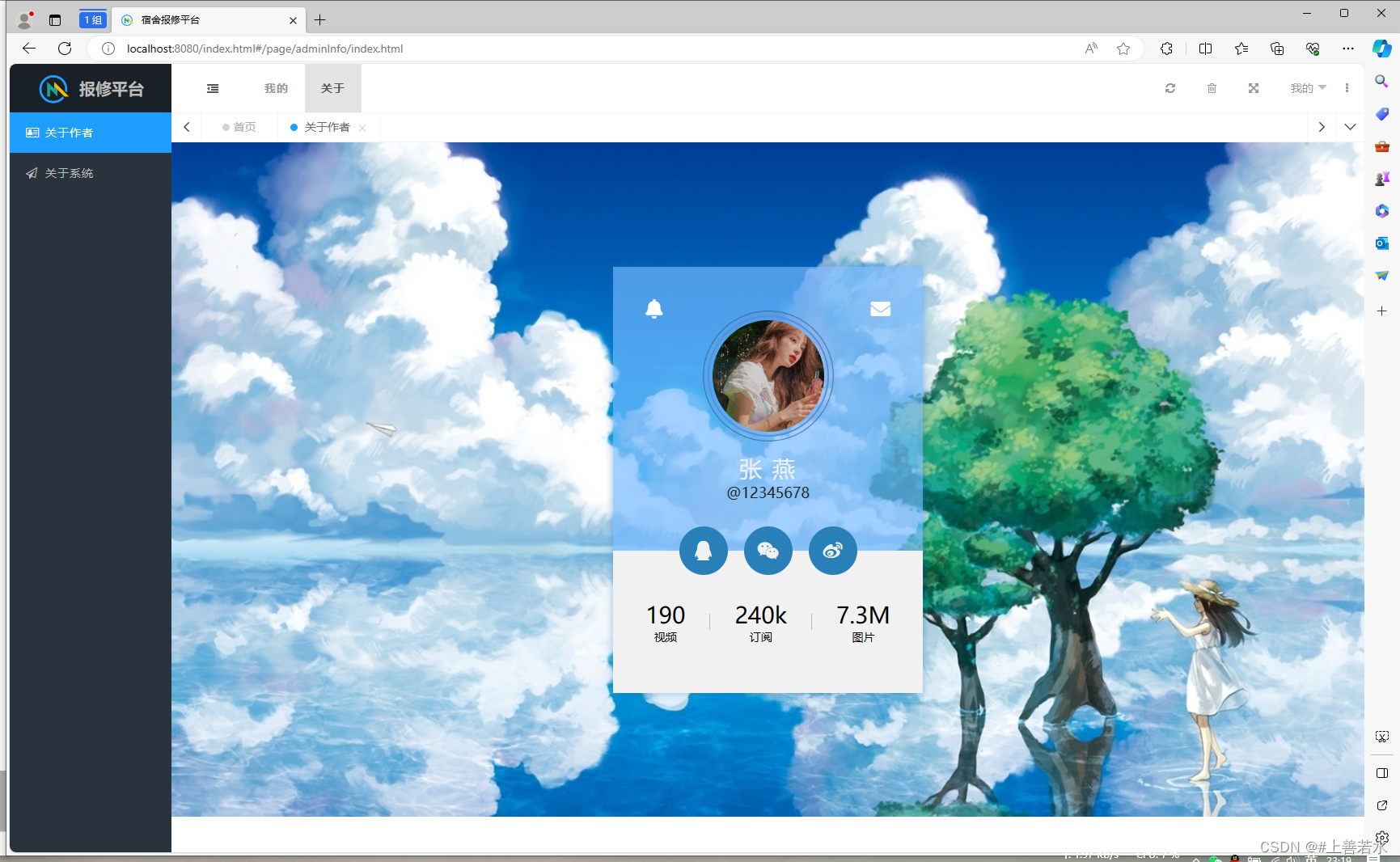
Task: Click the profile avatar photo
Action: (x=768, y=376)
